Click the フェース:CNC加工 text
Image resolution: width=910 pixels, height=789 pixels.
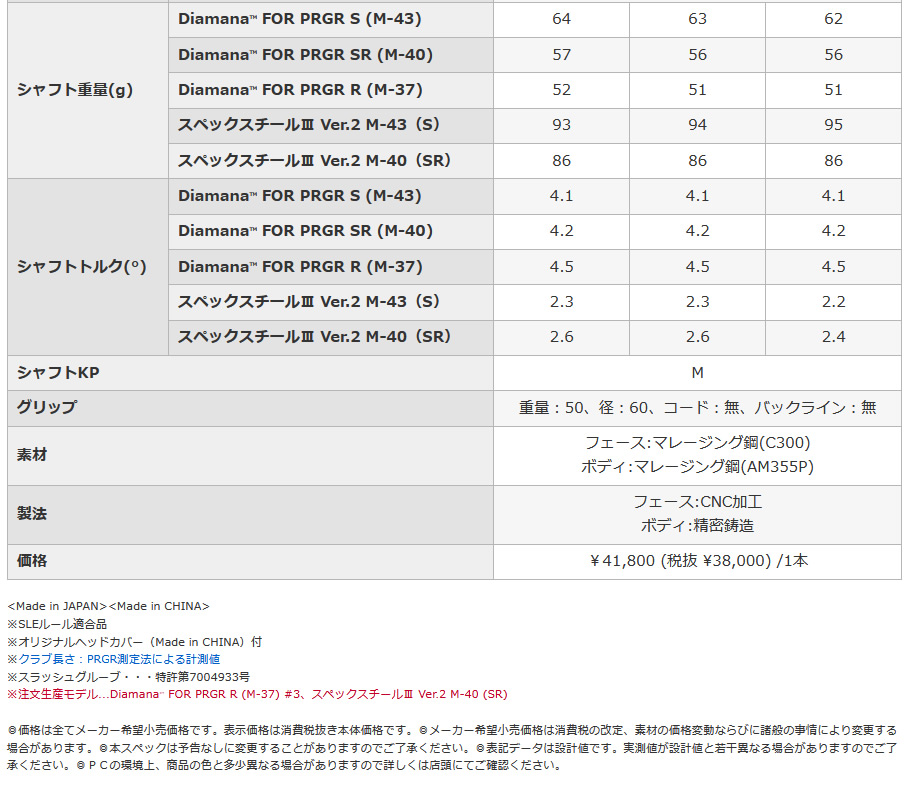698,502
